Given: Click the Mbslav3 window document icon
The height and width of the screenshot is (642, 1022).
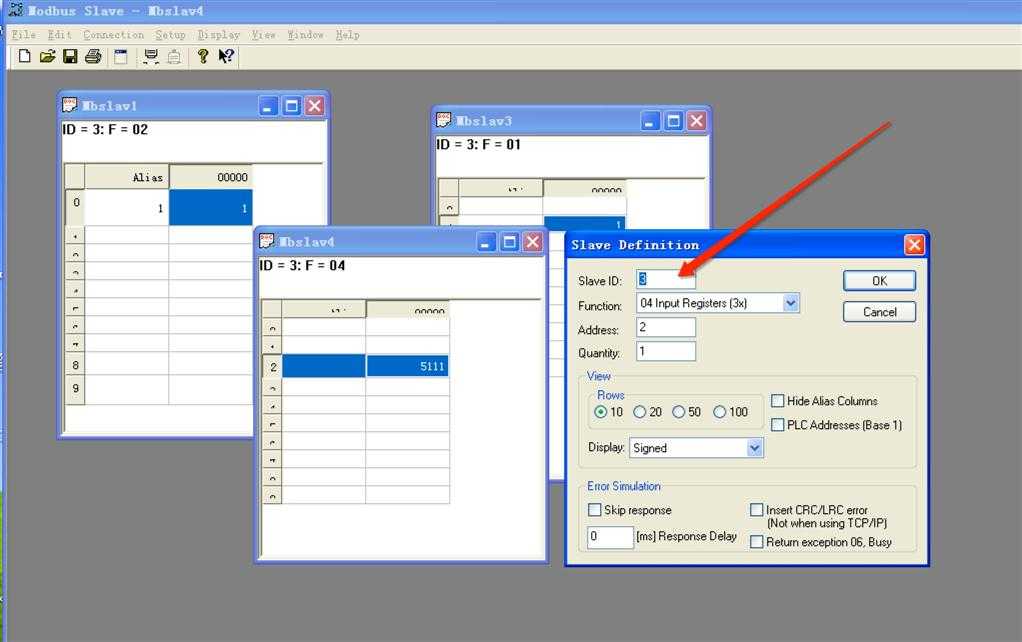Looking at the screenshot, I should coord(443,120).
